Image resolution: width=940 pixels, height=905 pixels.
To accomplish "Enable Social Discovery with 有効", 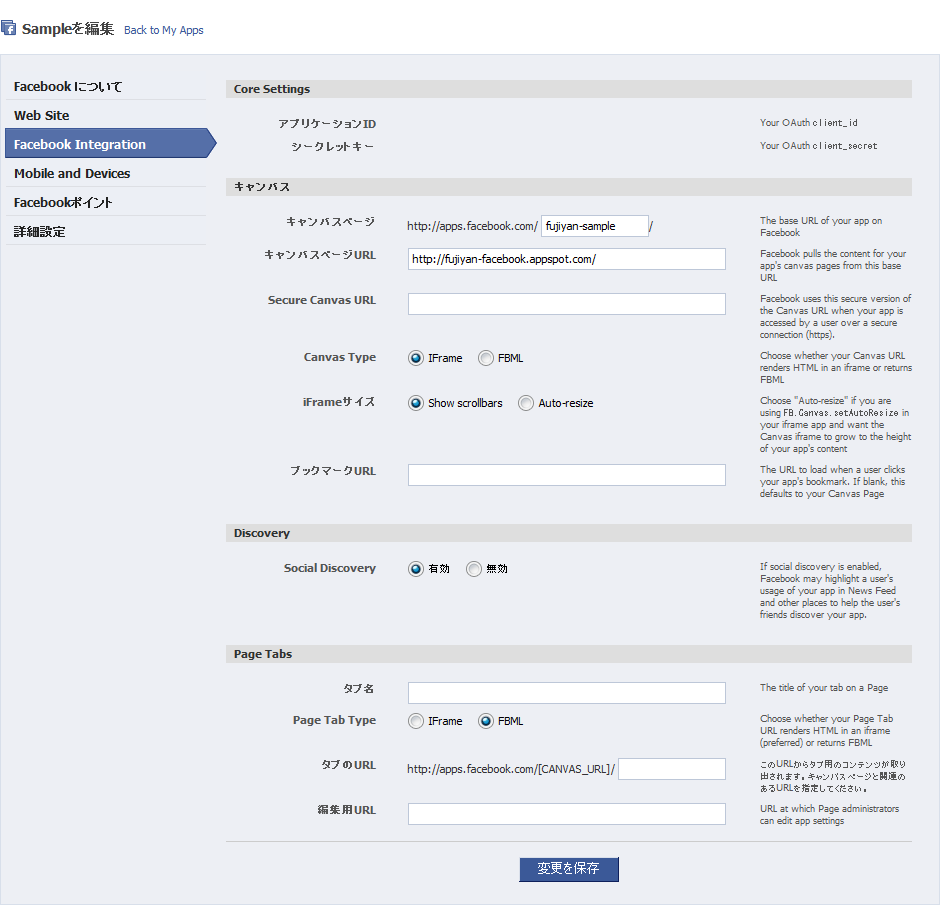I will pyautogui.click(x=415, y=569).
